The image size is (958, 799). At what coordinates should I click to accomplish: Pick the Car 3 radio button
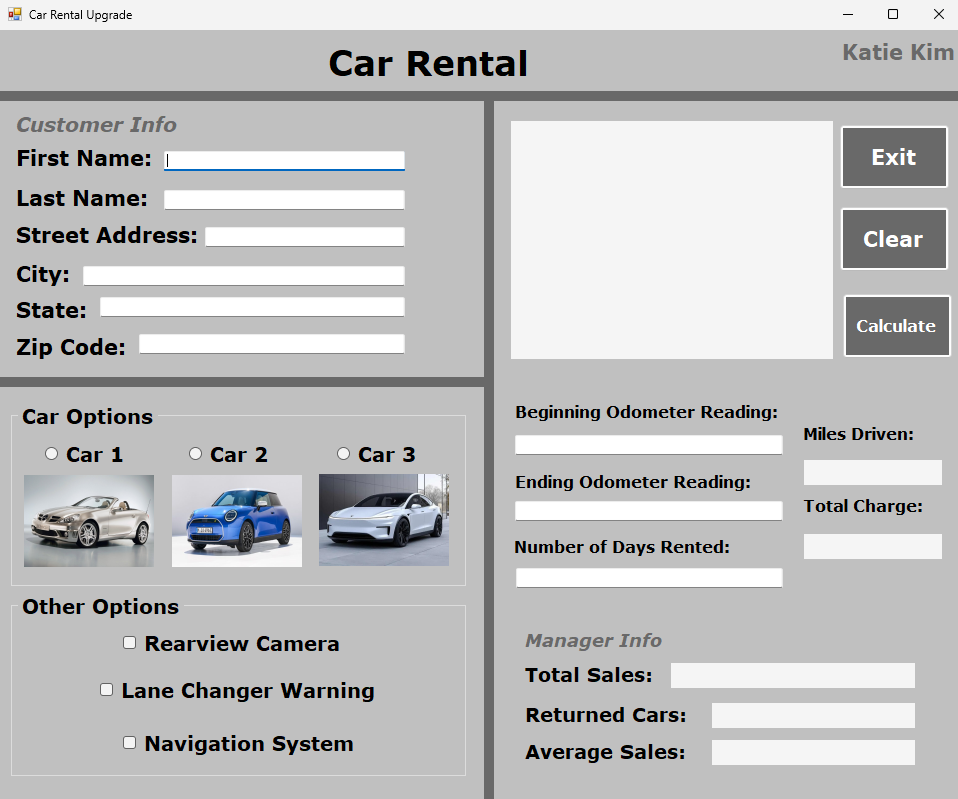pyautogui.click(x=344, y=454)
